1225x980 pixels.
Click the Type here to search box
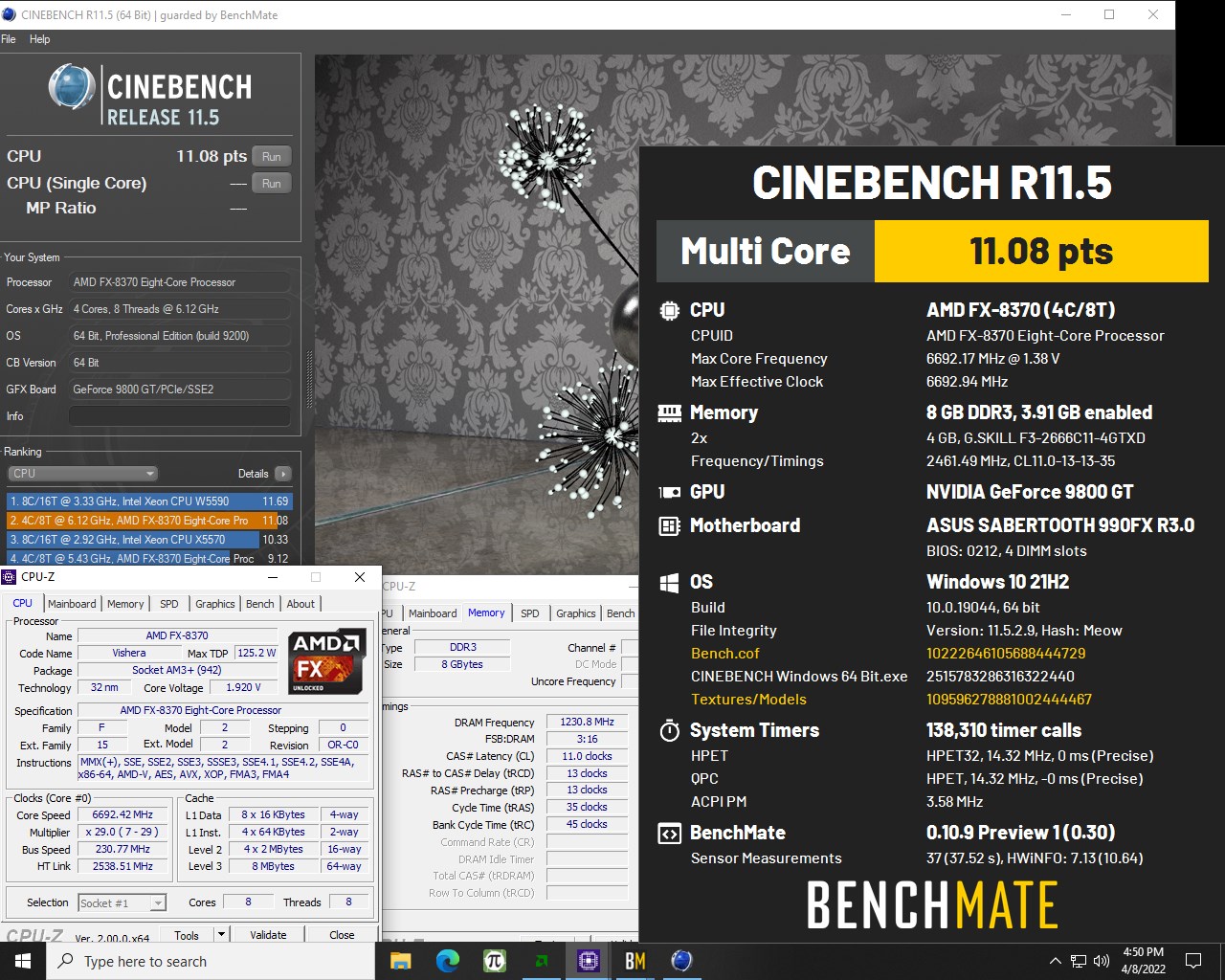(211, 961)
